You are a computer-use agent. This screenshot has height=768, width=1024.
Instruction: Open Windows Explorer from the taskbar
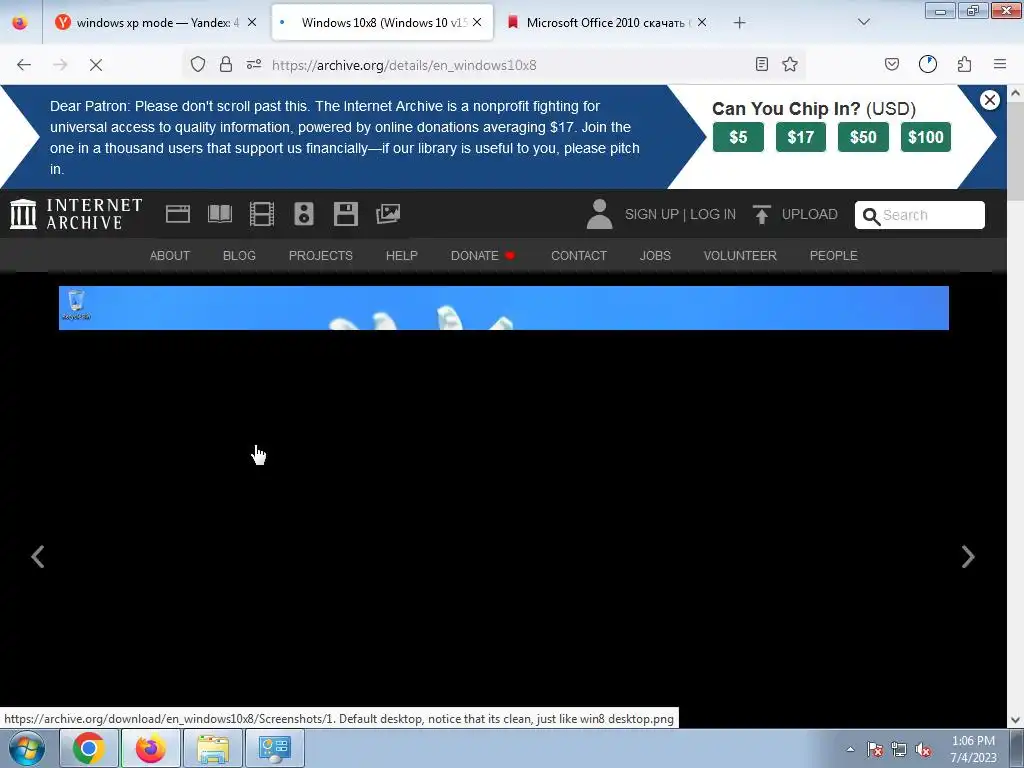[213, 748]
